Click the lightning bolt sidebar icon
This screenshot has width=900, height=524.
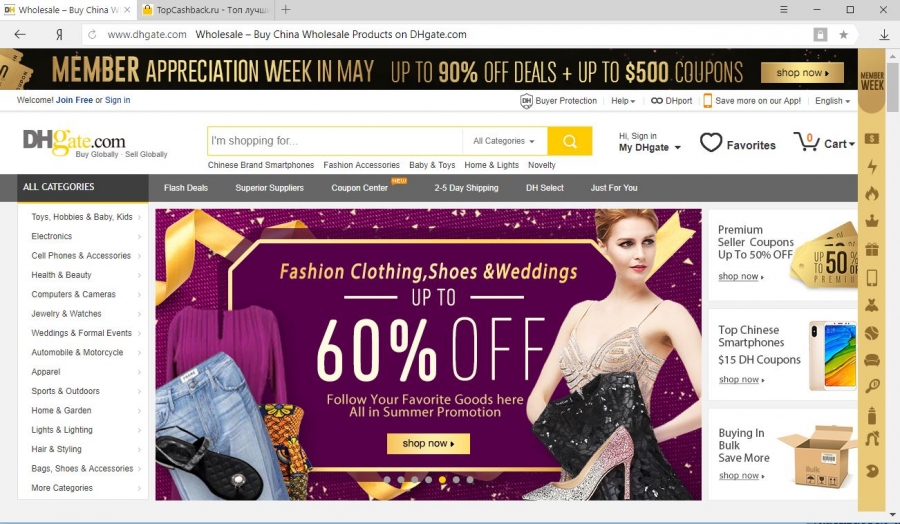[x=872, y=166]
